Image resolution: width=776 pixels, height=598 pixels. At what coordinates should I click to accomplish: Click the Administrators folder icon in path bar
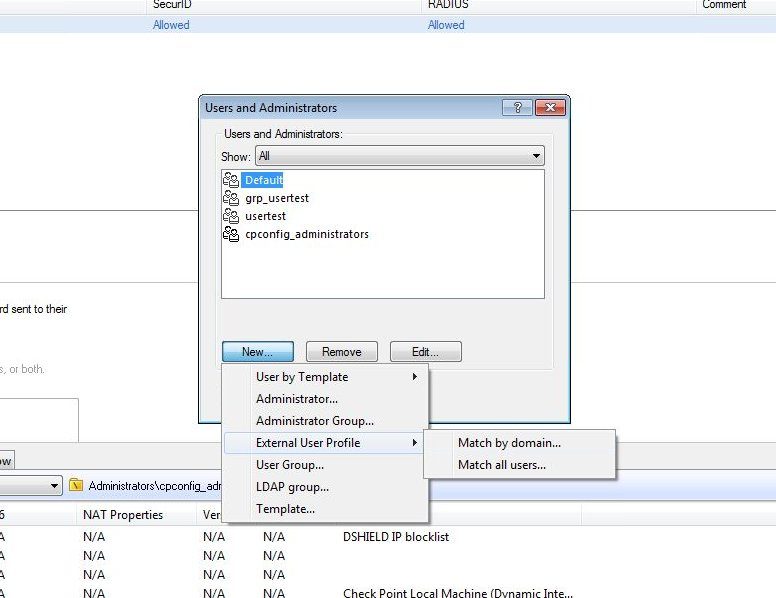[76, 486]
